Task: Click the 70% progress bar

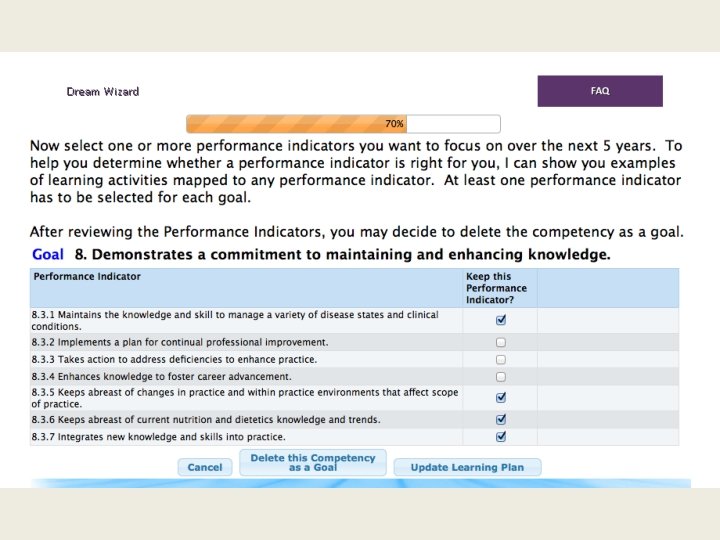Action: pos(343,124)
